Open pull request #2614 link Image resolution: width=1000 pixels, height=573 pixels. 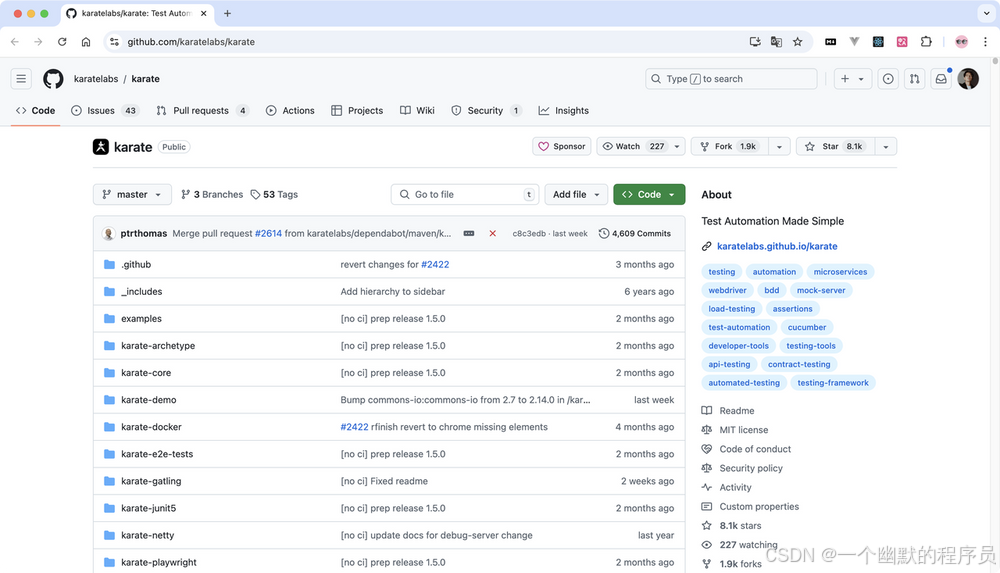(268, 234)
